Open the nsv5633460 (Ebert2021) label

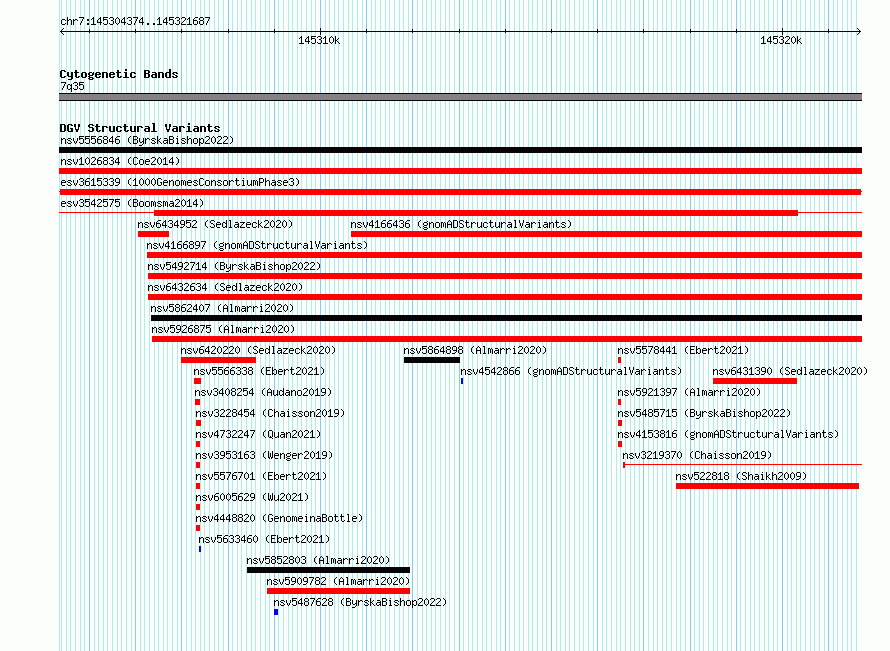pyautogui.click(x=264, y=539)
